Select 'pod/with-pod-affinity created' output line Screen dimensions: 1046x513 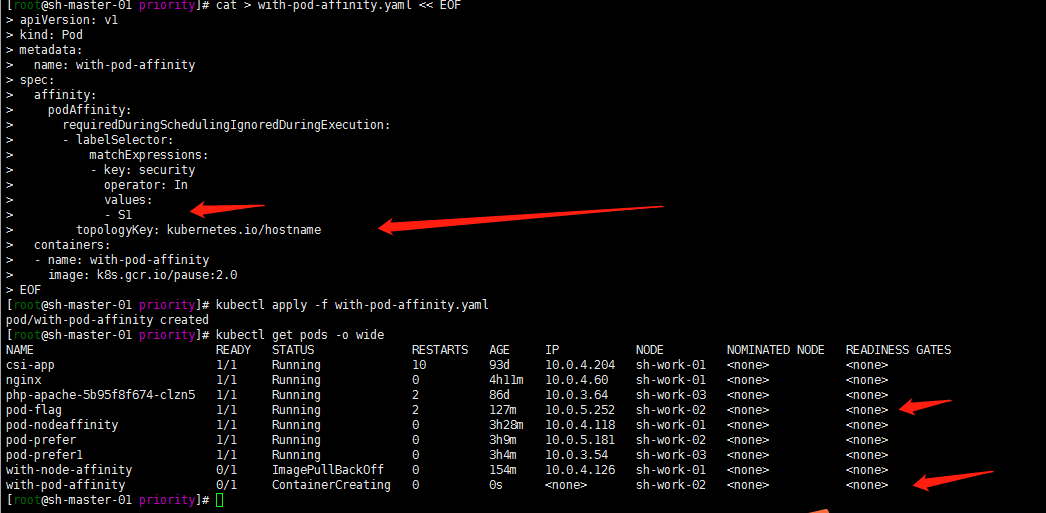pyautogui.click(x=107, y=320)
